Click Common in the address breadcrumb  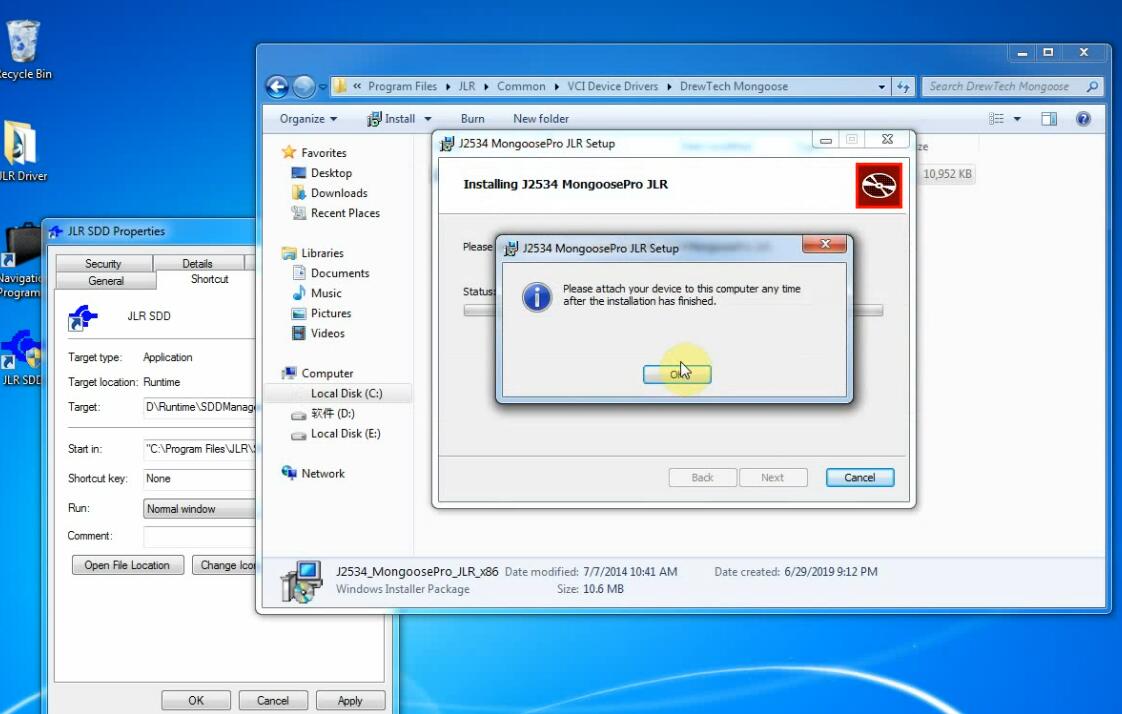[x=521, y=87]
